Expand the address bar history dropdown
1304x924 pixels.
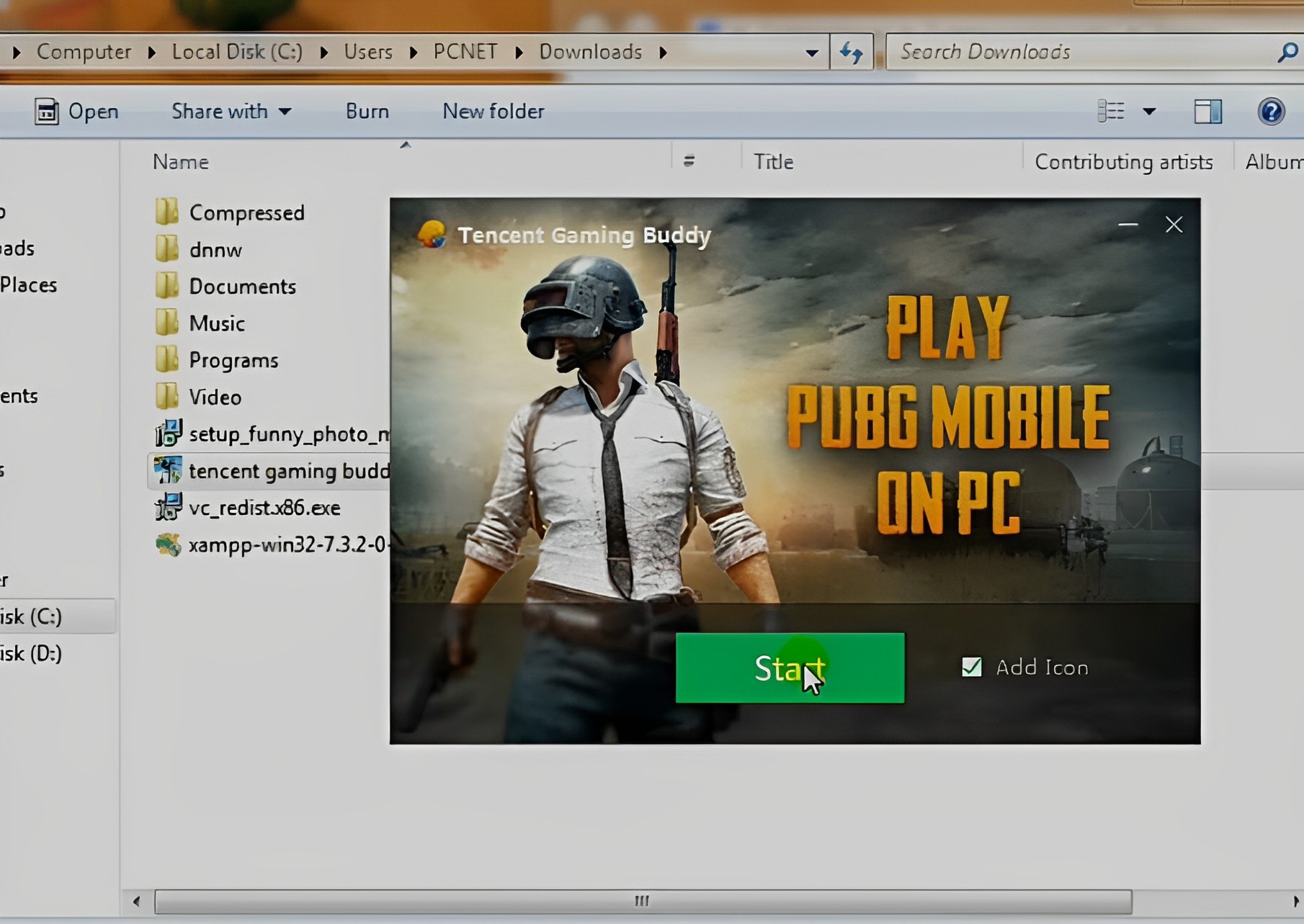(x=812, y=53)
